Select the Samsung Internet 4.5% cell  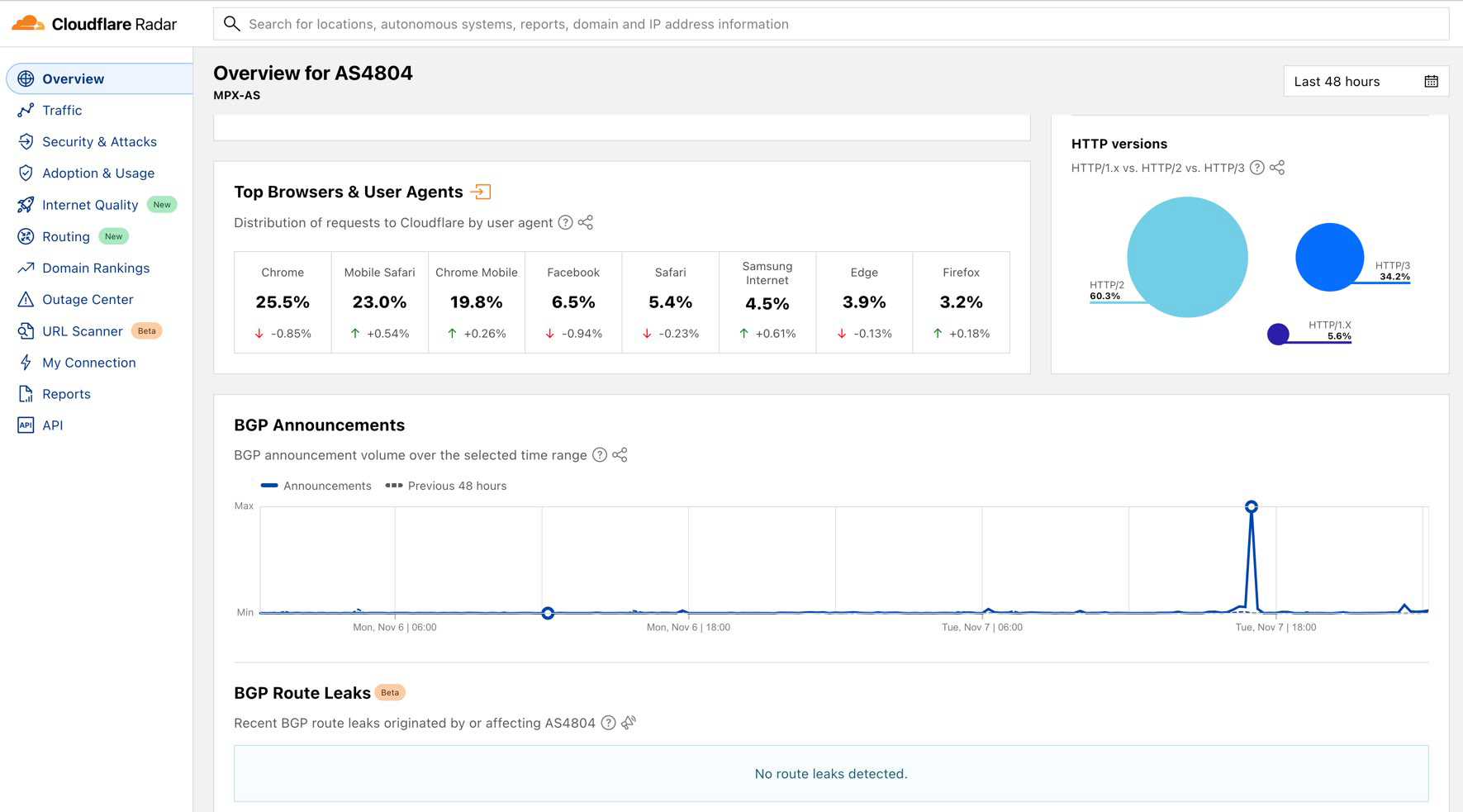click(x=767, y=302)
